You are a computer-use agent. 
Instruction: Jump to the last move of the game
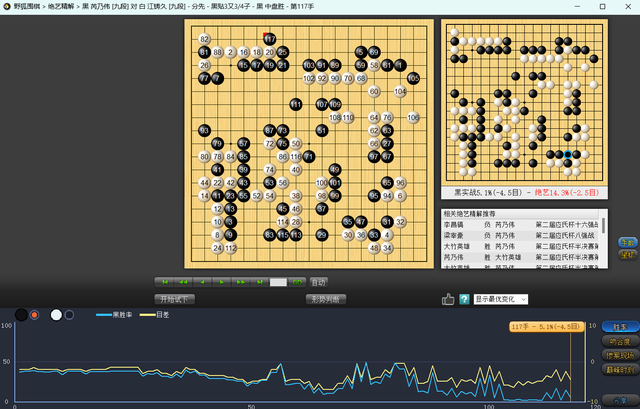tap(259, 282)
